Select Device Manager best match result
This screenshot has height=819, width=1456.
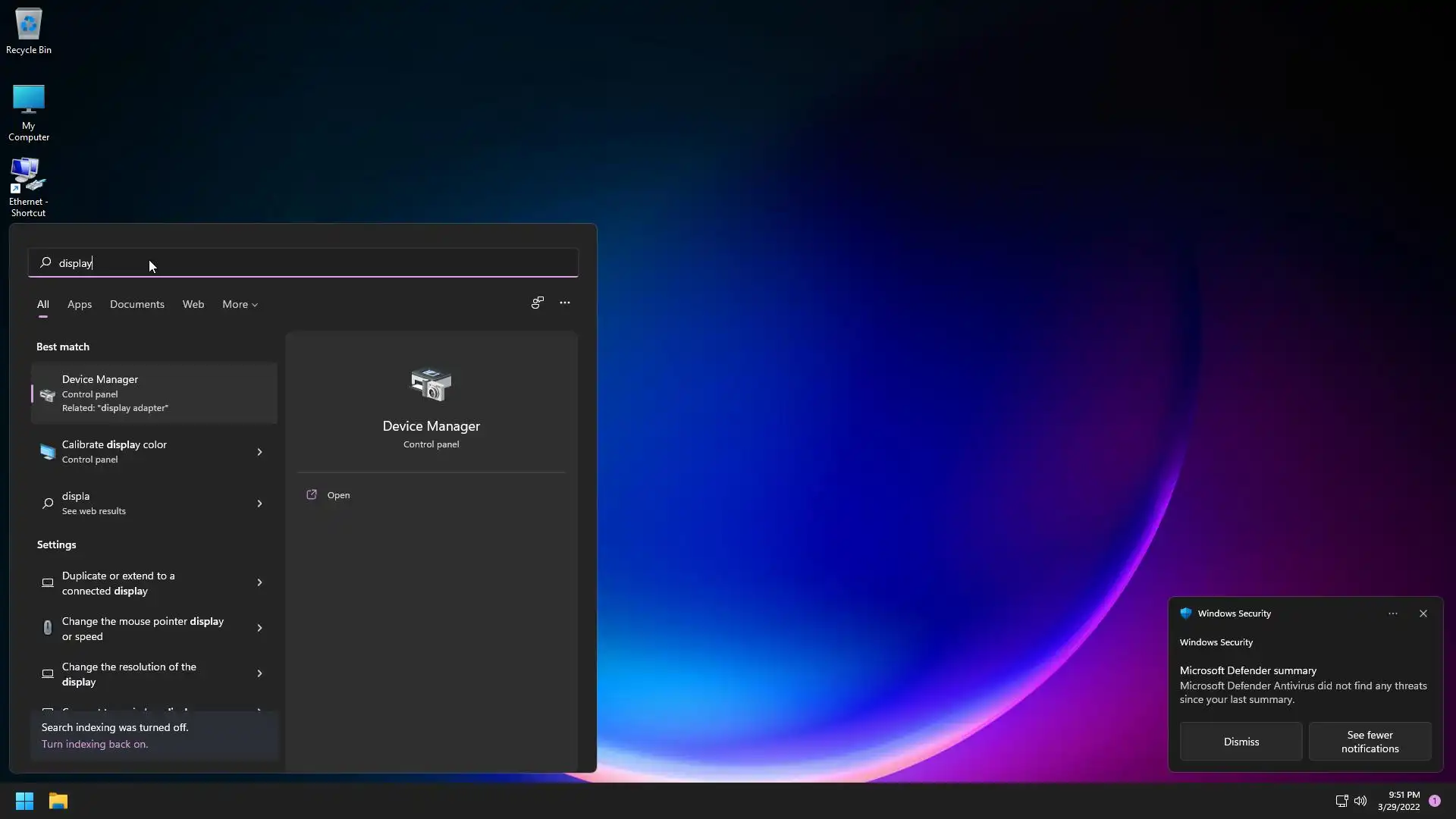pyautogui.click(x=154, y=393)
